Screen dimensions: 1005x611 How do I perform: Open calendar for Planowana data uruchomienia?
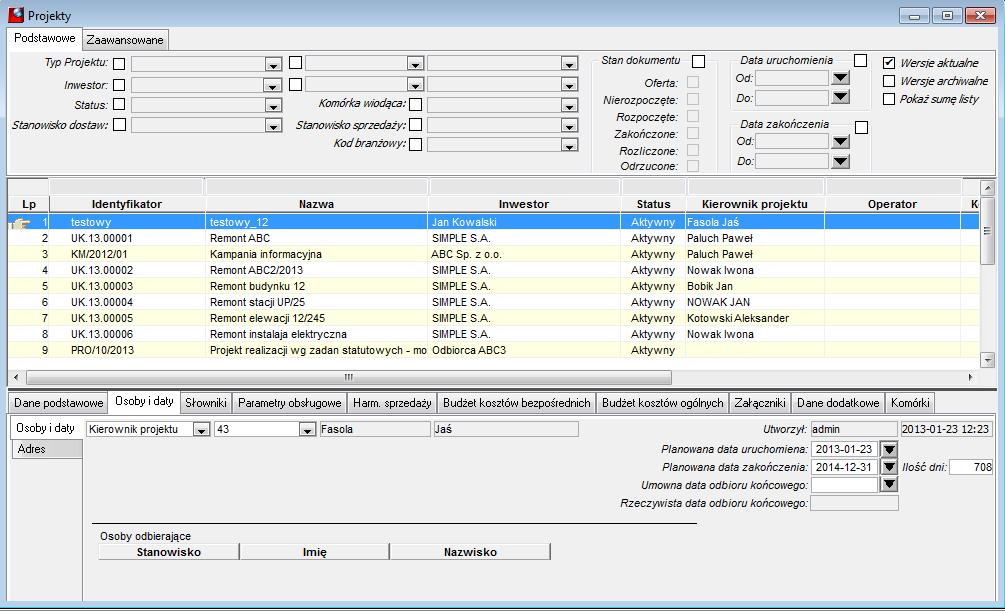tap(889, 449)
